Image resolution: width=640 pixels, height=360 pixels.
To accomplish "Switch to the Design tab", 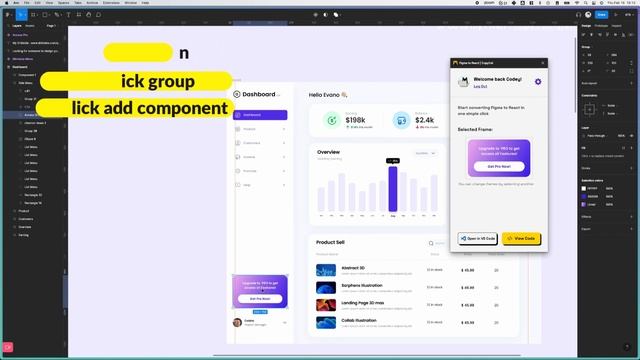I will click(x=586, y=26).
